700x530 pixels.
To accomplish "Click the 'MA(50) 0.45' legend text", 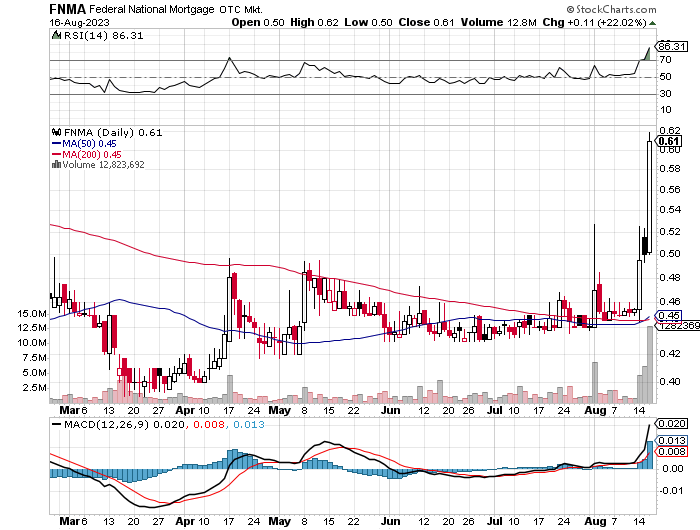I will (x=89, y=143).
